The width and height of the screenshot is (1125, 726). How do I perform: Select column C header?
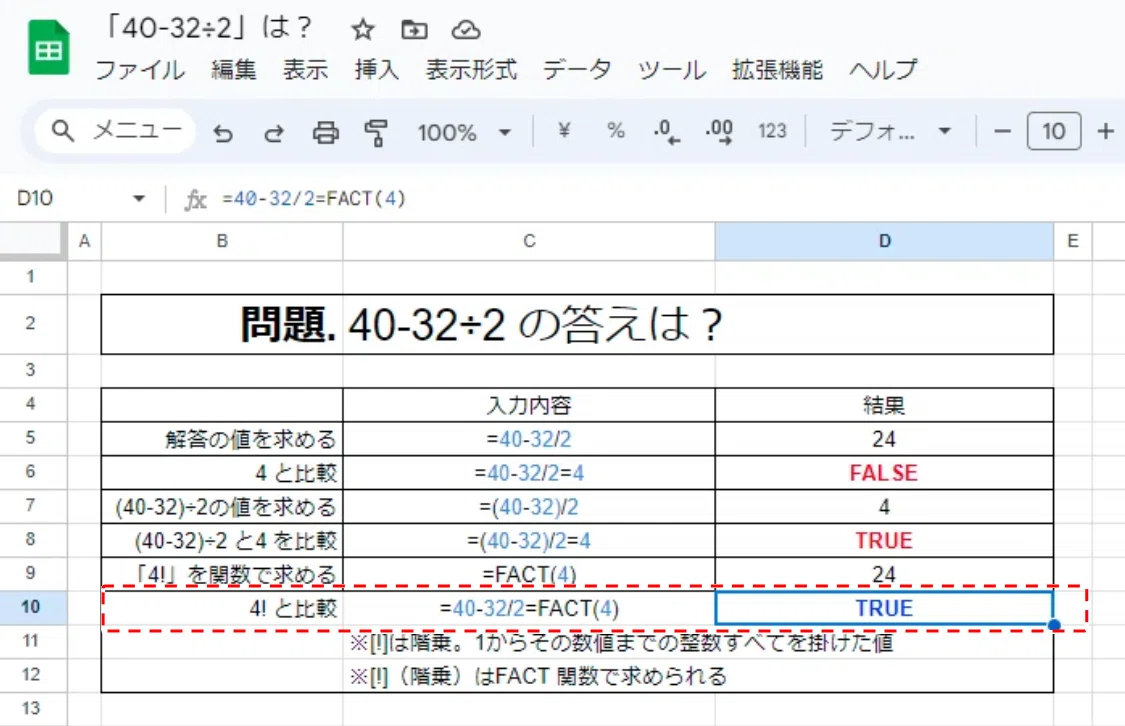point(529,241)
